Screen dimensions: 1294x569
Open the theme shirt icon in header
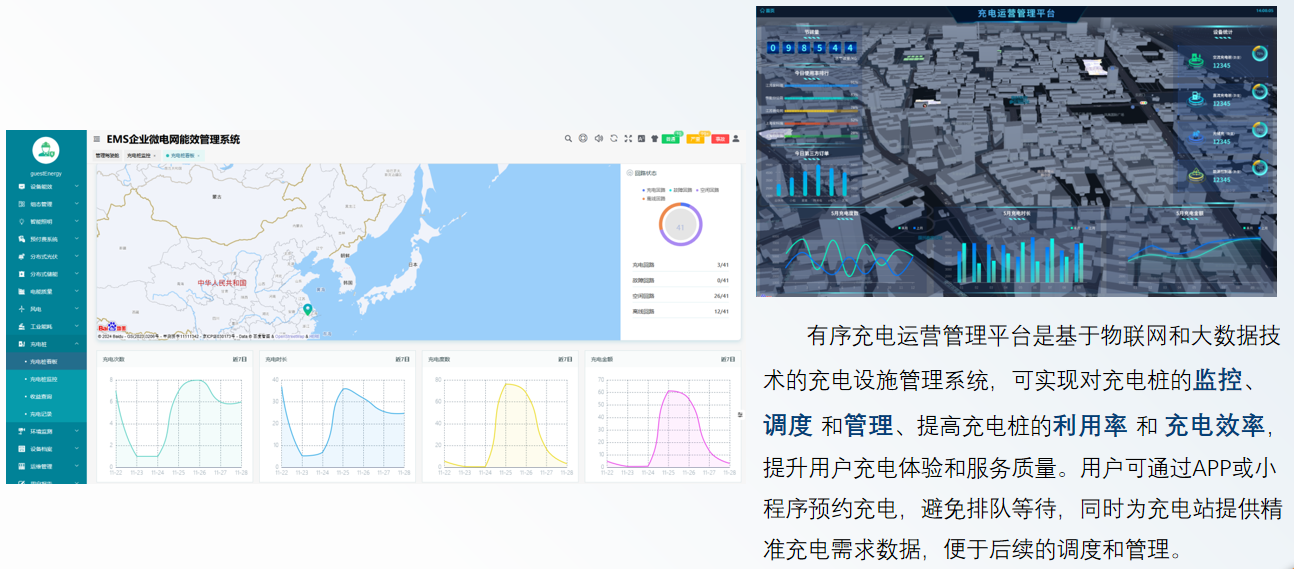tap(654, 138)
